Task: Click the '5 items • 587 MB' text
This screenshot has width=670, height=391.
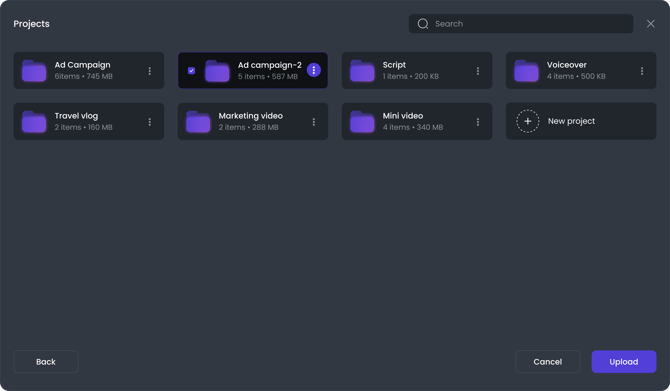Action: (268, 76)
